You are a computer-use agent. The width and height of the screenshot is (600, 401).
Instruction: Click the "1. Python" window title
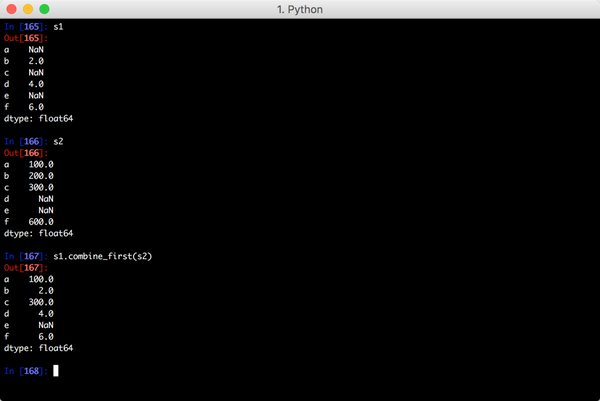tap(299, 9)
